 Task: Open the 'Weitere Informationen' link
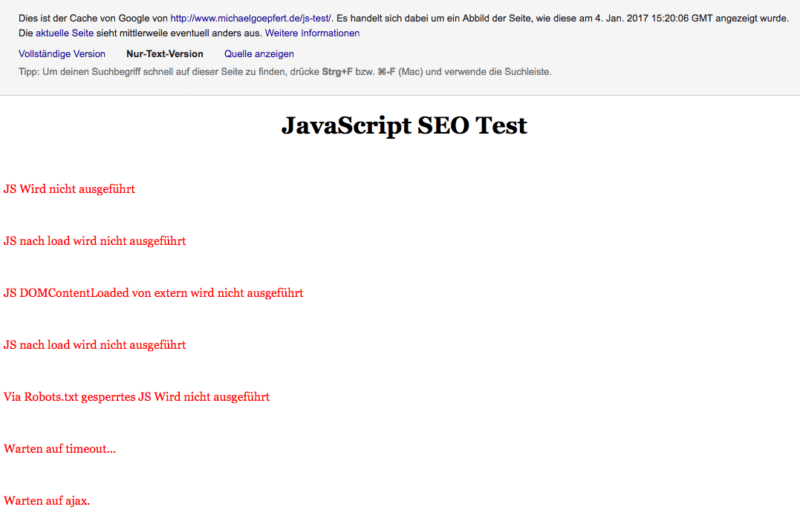tap(312, 33)
